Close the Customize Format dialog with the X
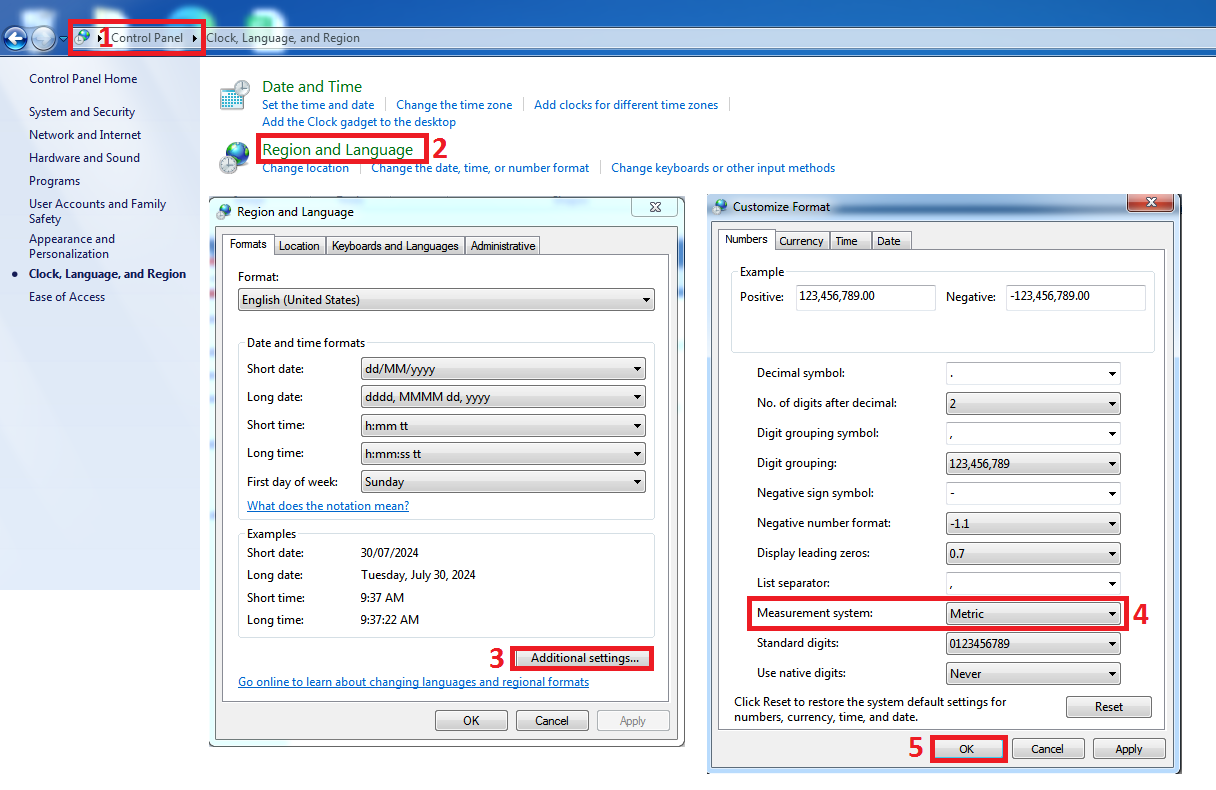Screen dimensions: 1216x790 [x=1149, y=204]
